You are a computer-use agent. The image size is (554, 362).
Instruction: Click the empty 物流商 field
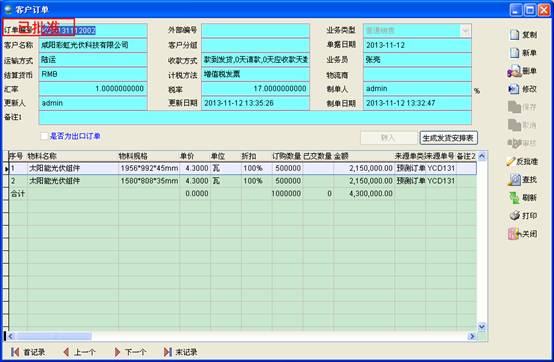coord(417,74)
